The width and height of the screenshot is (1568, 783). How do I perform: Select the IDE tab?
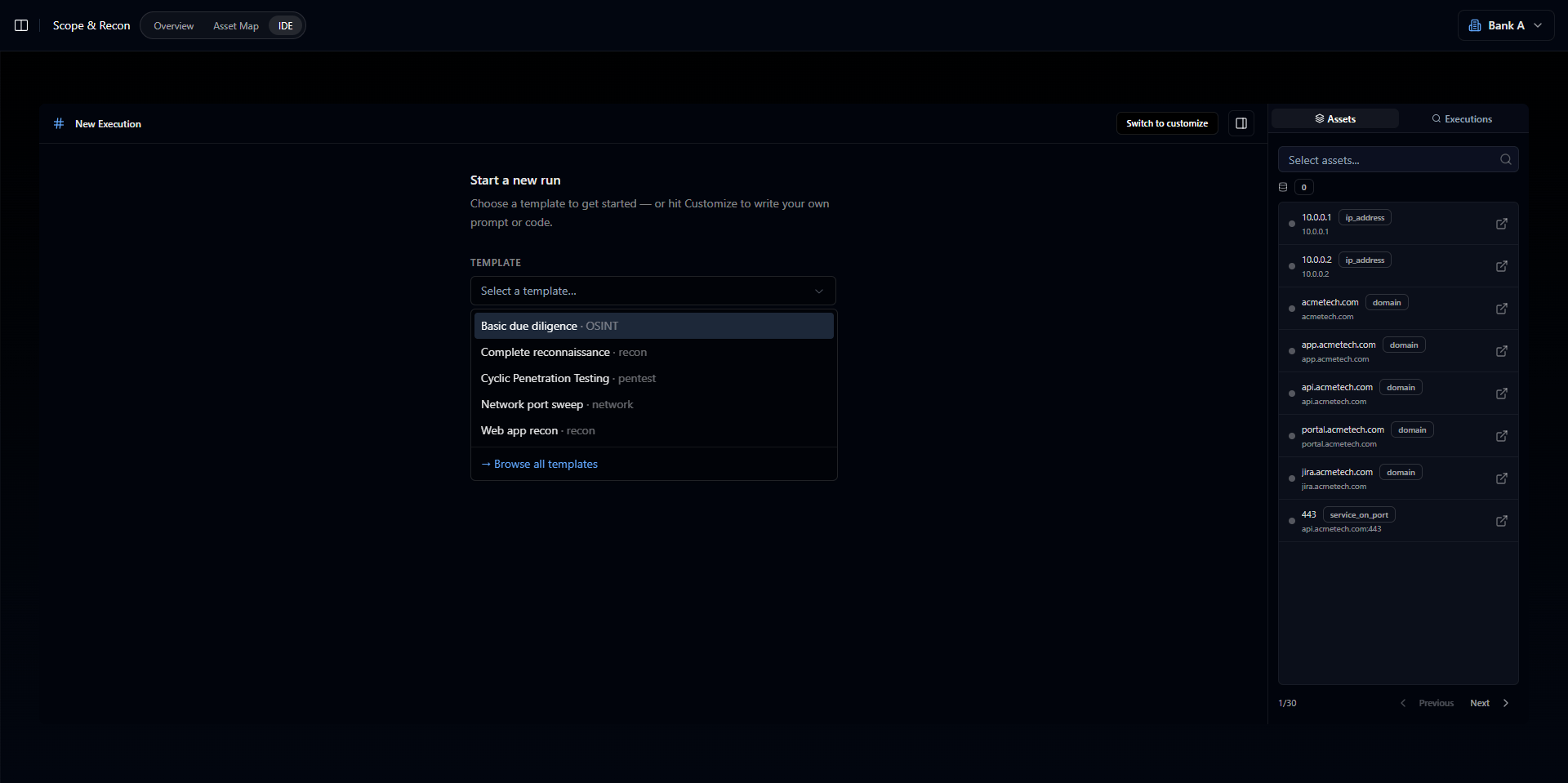286,26
